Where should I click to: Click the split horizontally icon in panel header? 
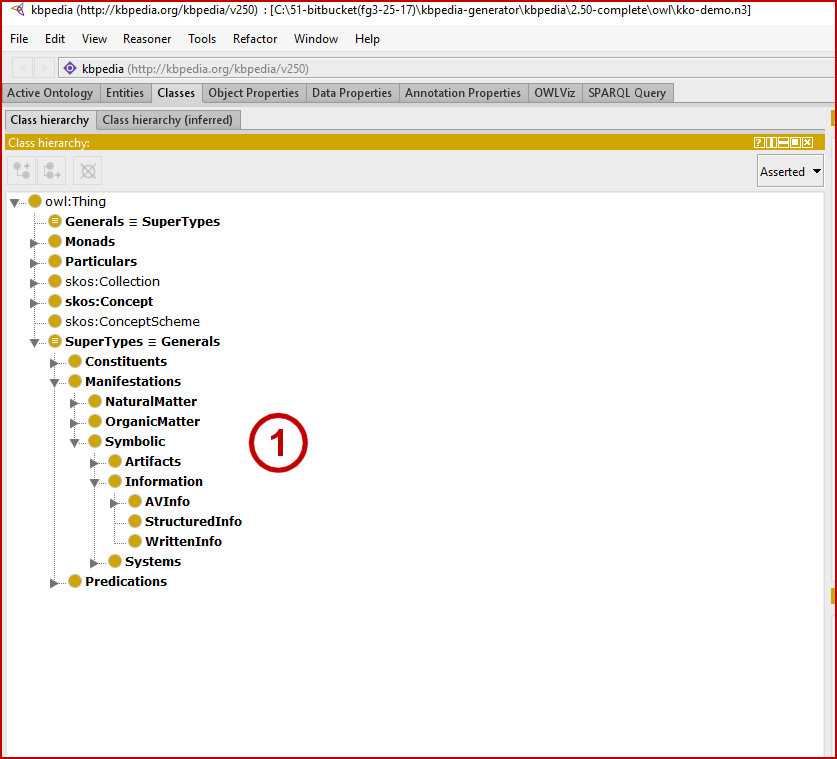(x=784, y=143)
